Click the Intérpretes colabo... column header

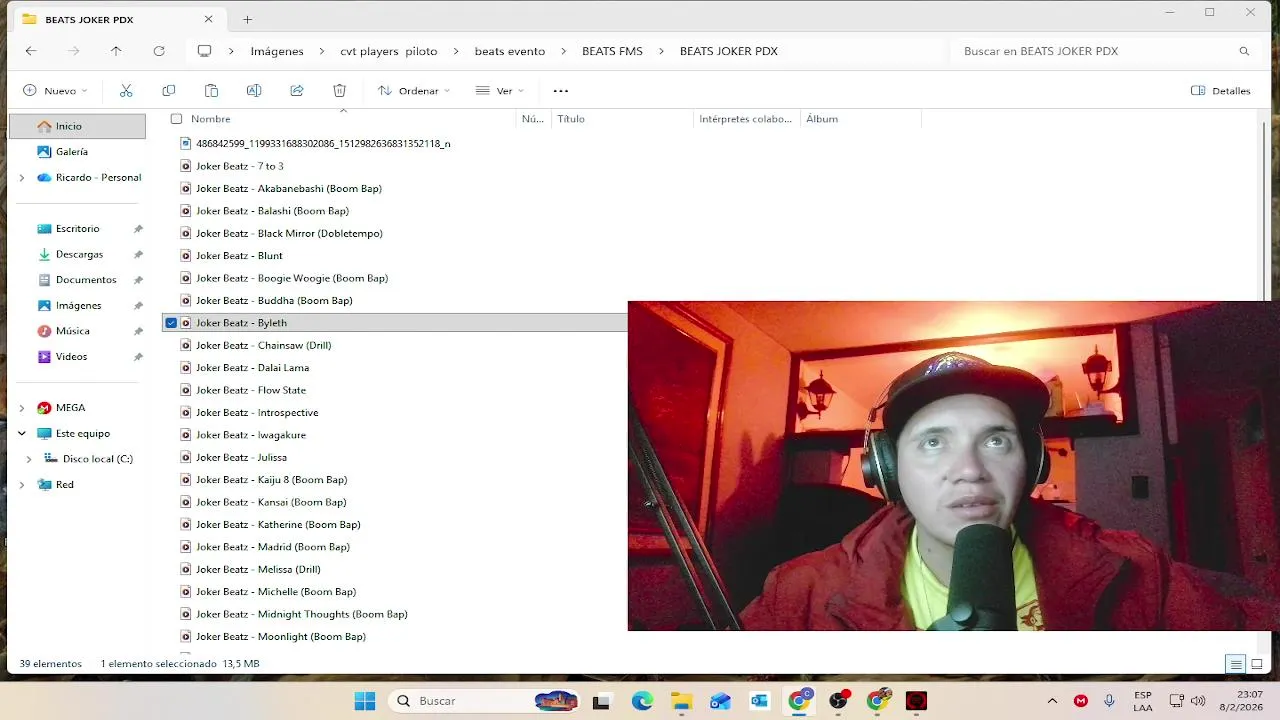745,119
